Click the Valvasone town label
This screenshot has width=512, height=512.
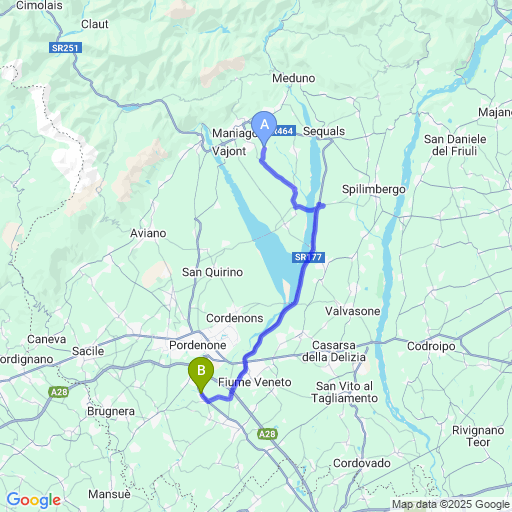point(353,311)
